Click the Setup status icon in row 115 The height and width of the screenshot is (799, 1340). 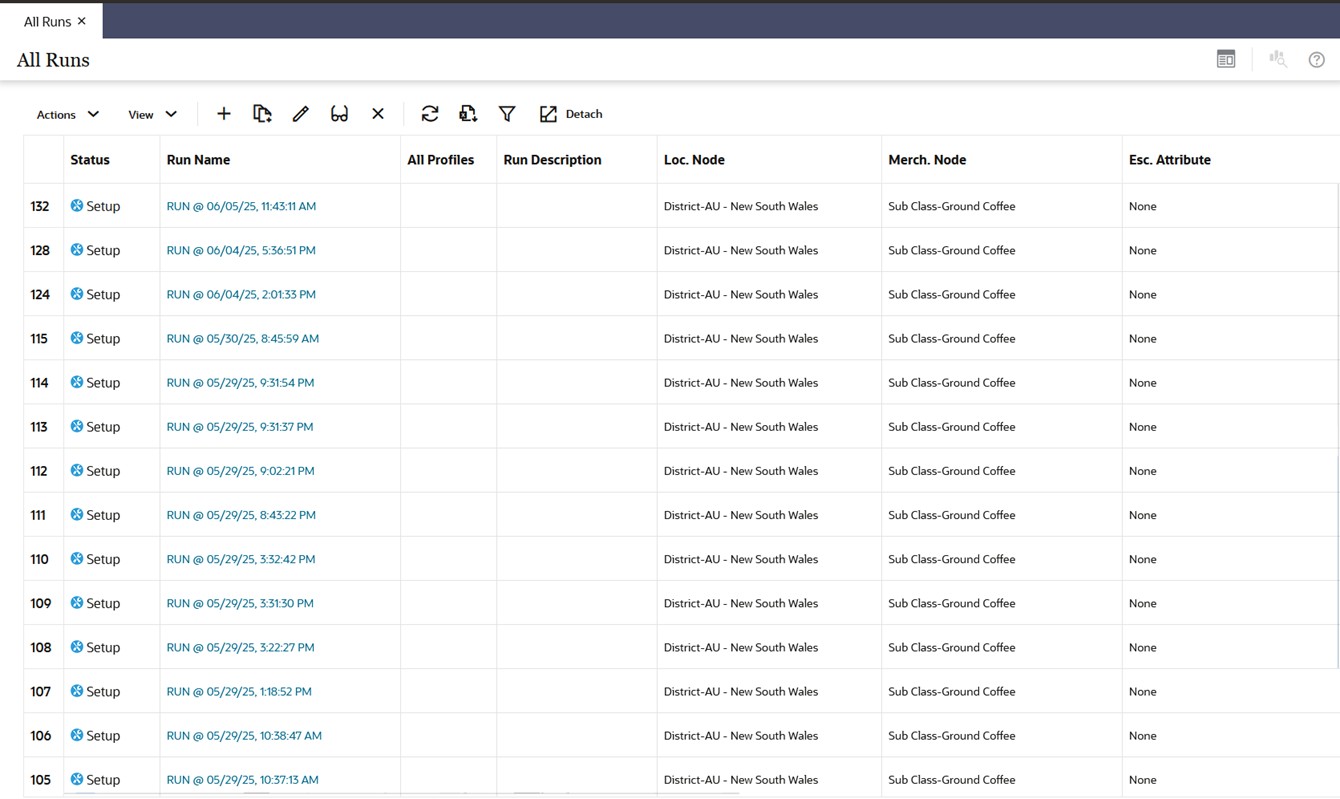tap(77, 338)
